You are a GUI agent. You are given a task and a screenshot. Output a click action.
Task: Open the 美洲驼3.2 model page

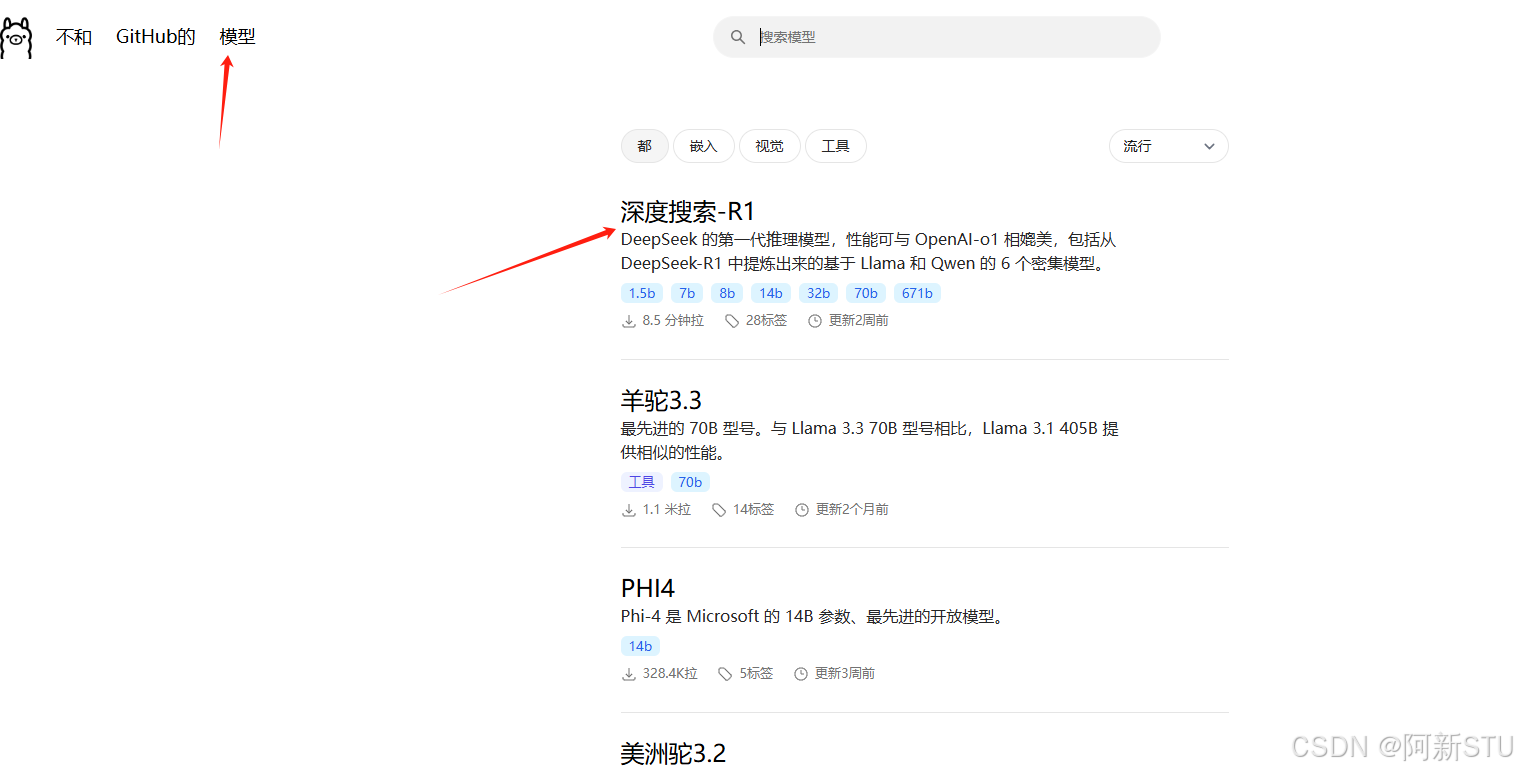673,753
